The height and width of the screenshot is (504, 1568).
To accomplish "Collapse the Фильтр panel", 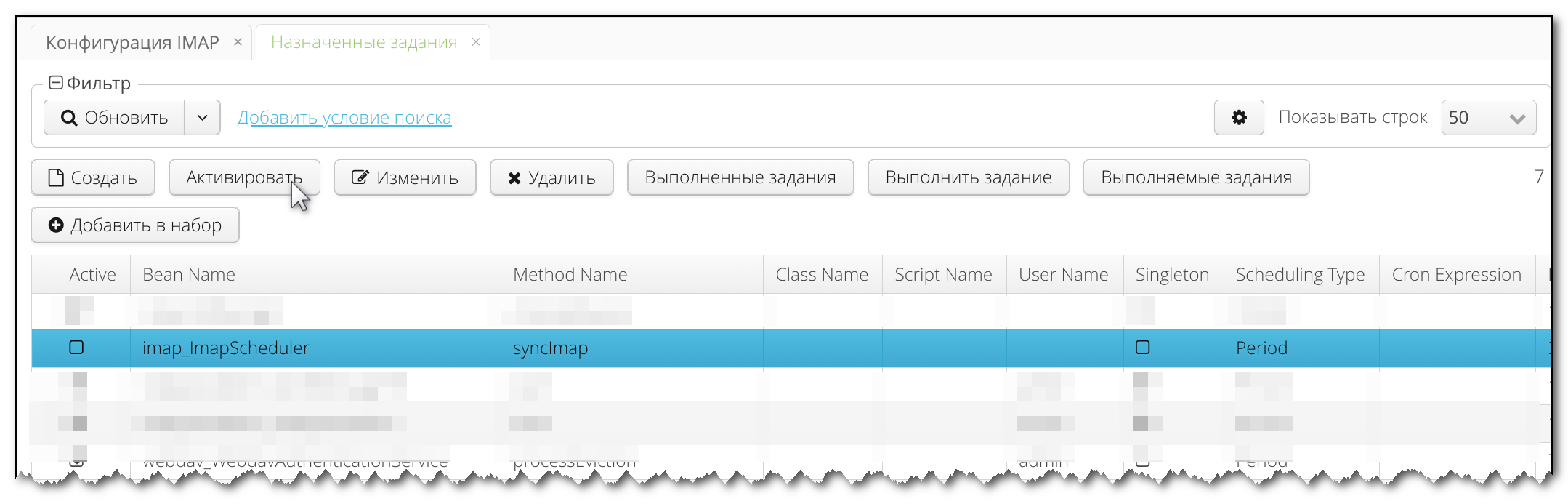I will coord(55,83).
